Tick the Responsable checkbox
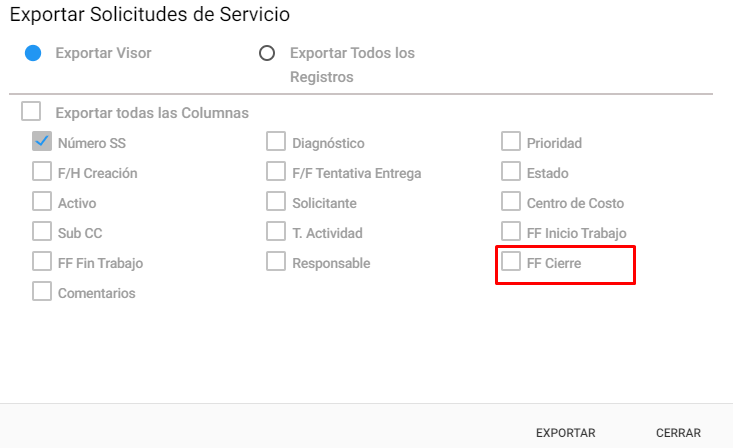The height and width of the screenshot is (448, 733). tap(276, 261)
